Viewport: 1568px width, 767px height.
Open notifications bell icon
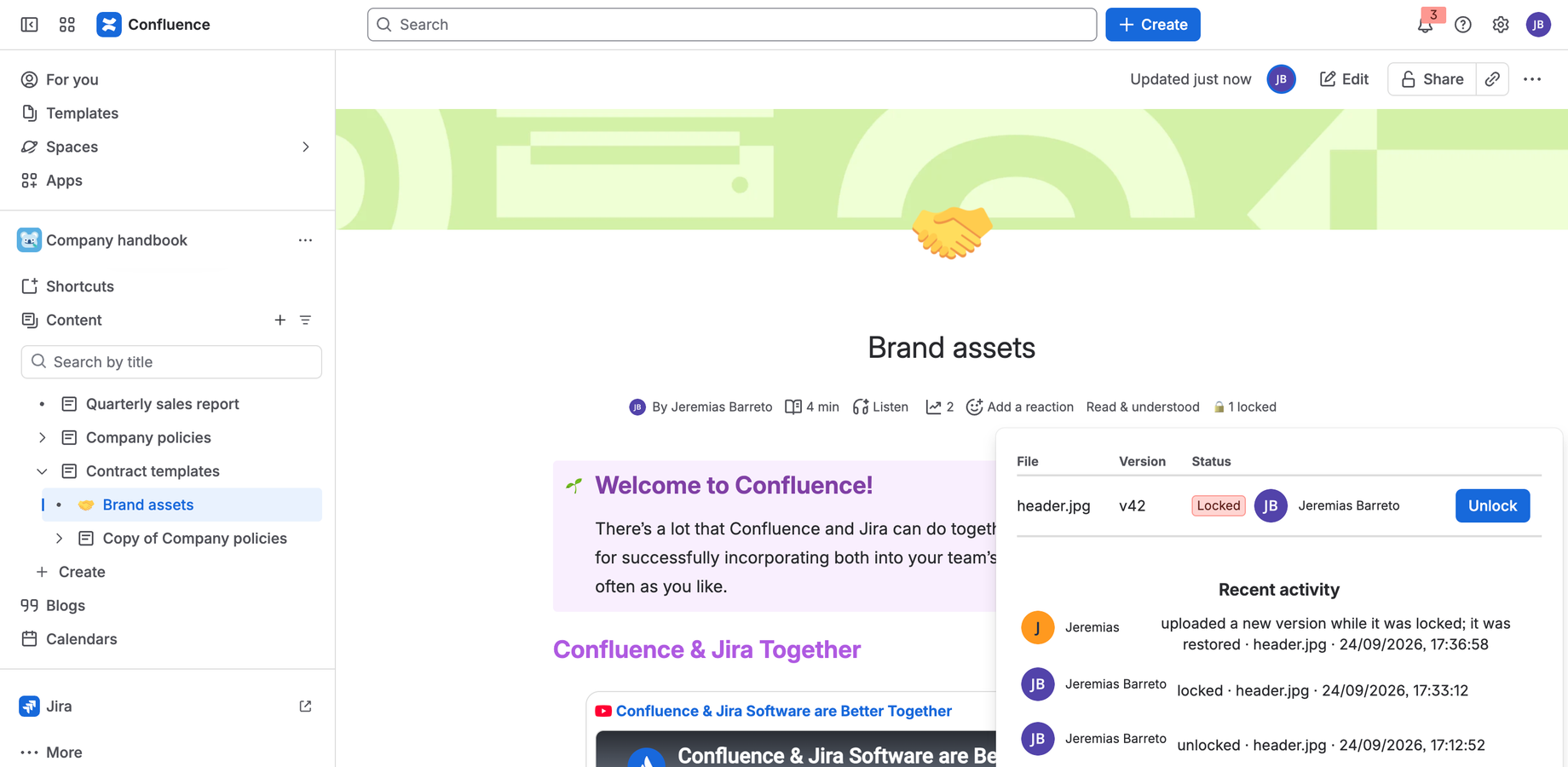tap(1425, 25)
